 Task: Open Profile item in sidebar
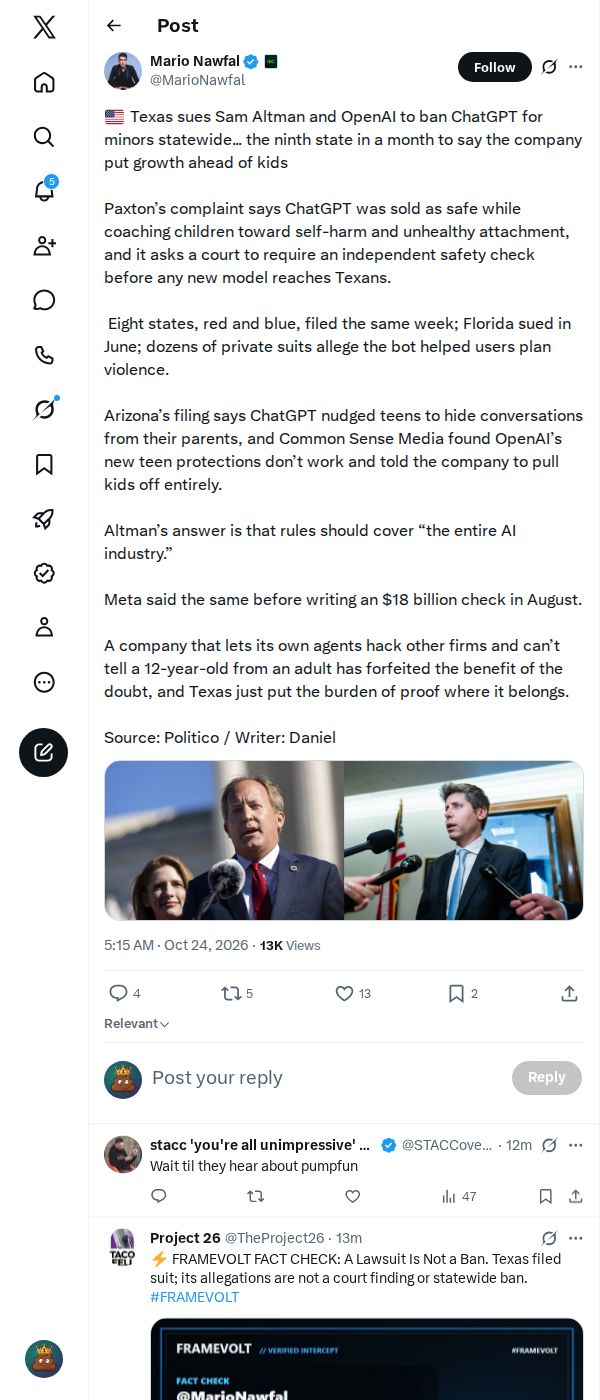point(44,627)
